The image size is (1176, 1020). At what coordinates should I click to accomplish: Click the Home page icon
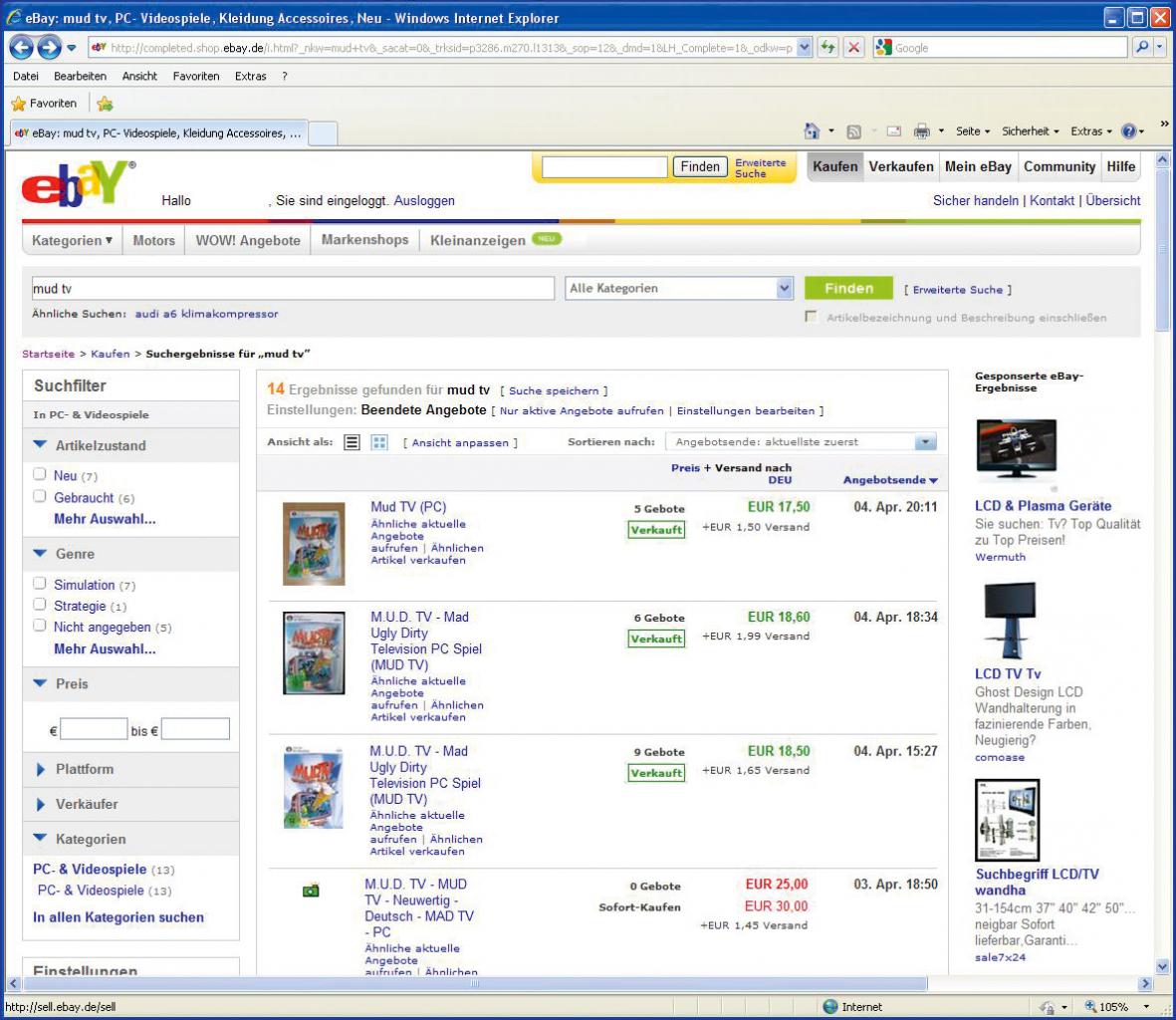coord(812,131)
